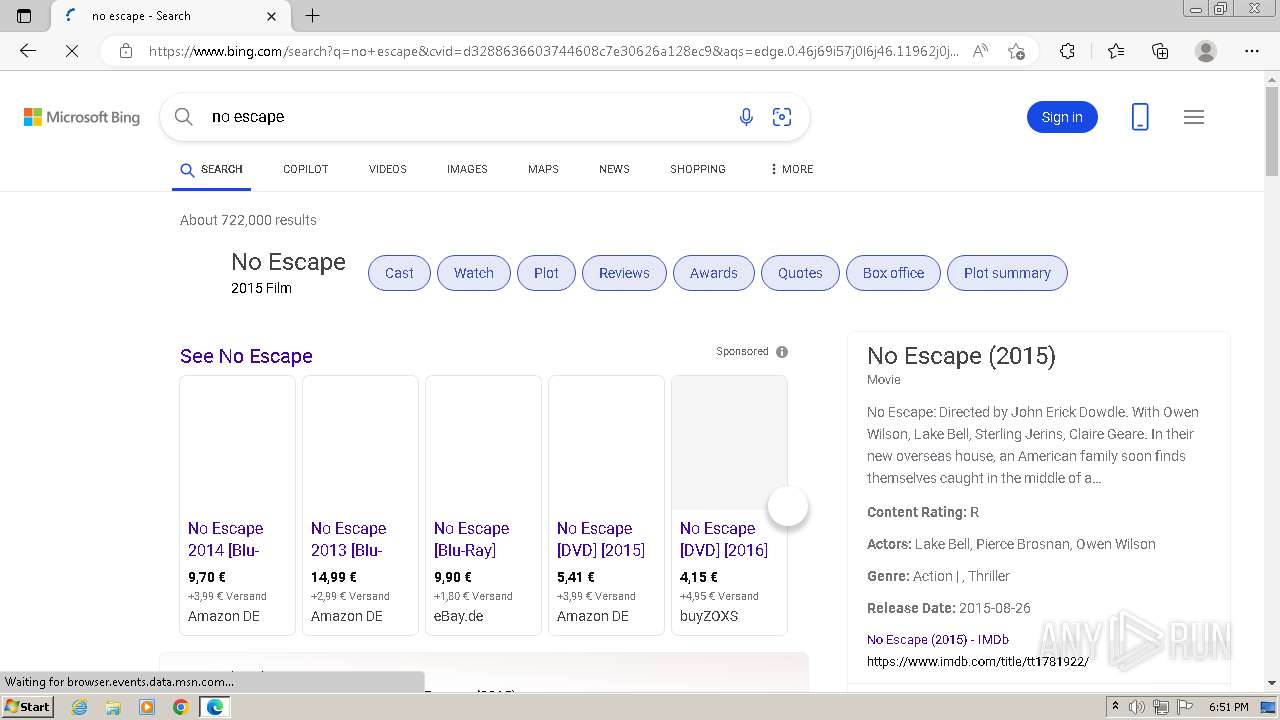Open the Bing mobile app icon

pyautogui.click(x=1140, y=117)
